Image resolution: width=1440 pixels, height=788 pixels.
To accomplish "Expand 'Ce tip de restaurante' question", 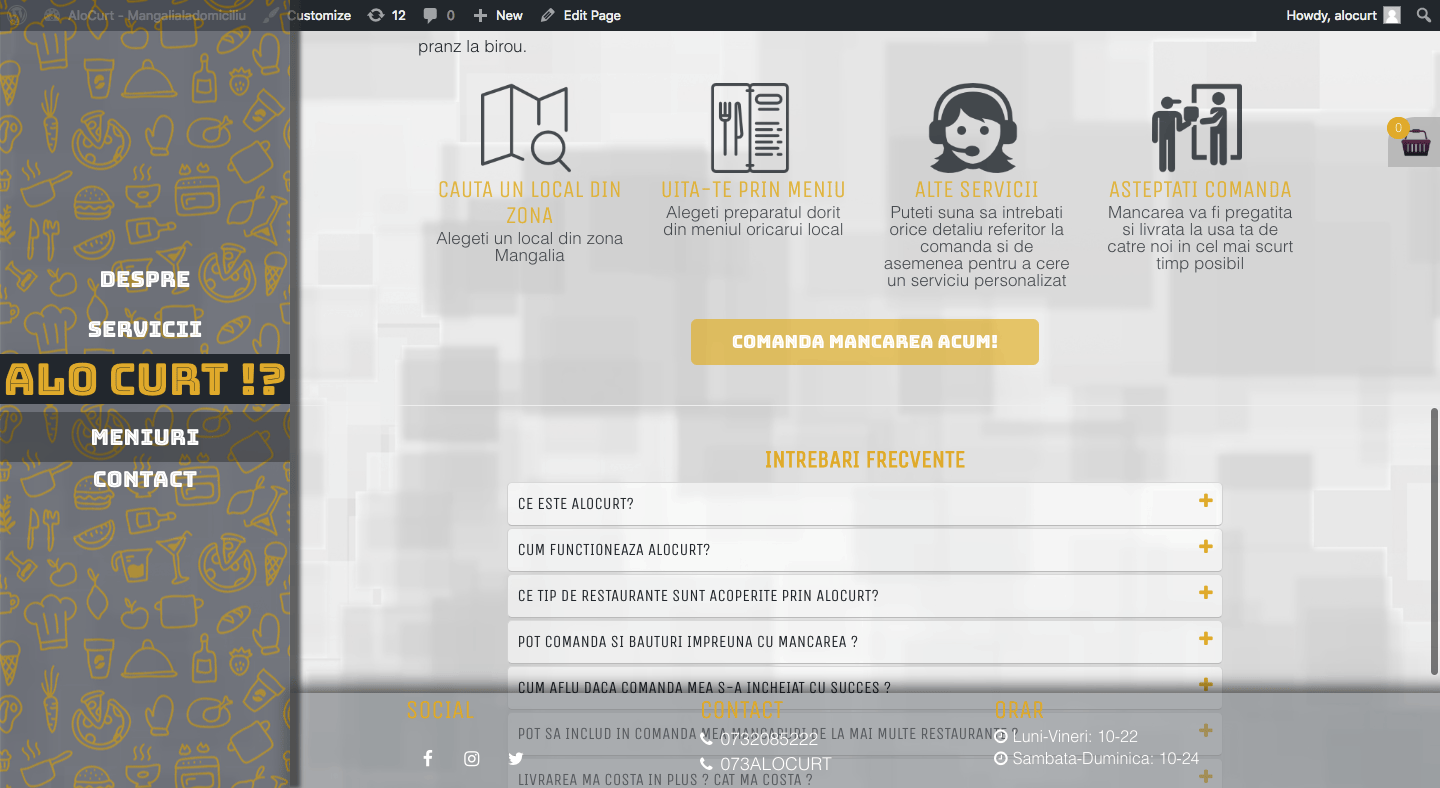I will [x=865, y=596].
